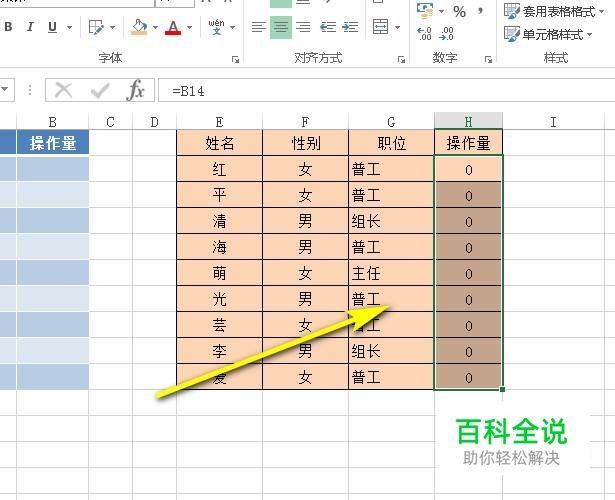615x500 pixels.
Task: Toggle Italic formatting
Action: 30,27
